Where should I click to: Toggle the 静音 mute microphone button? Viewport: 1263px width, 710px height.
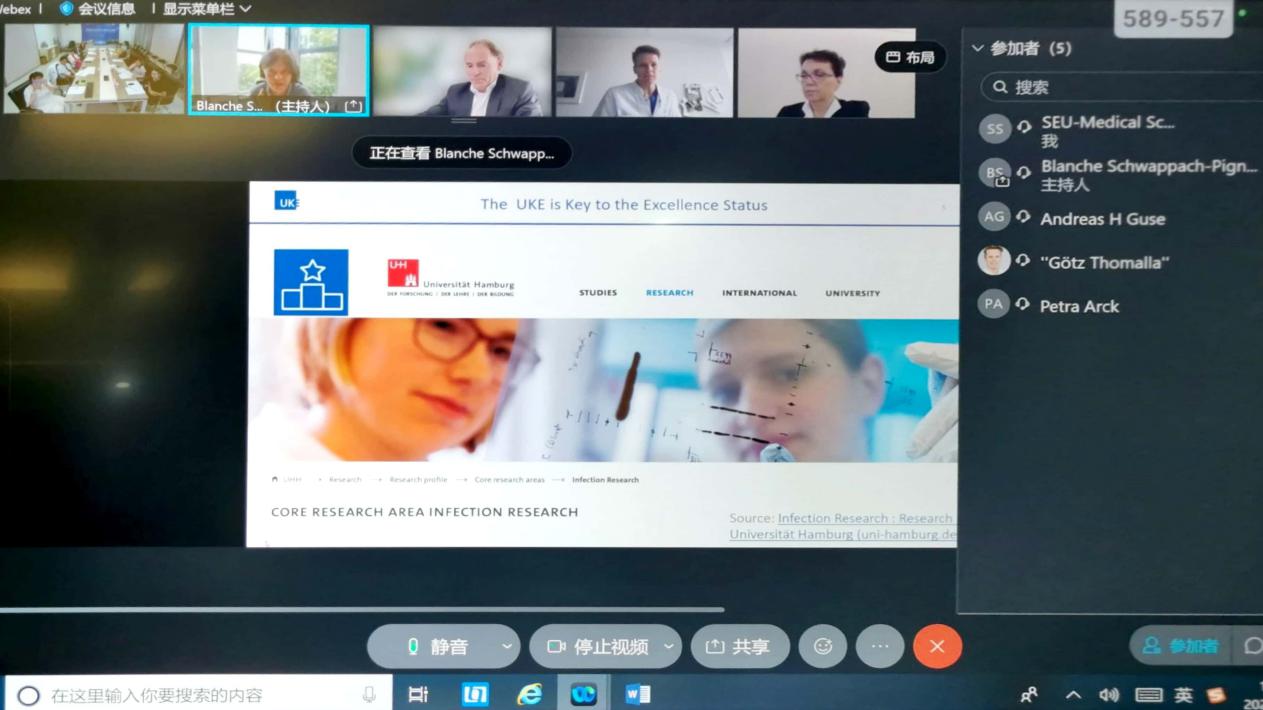coord(436,647)
